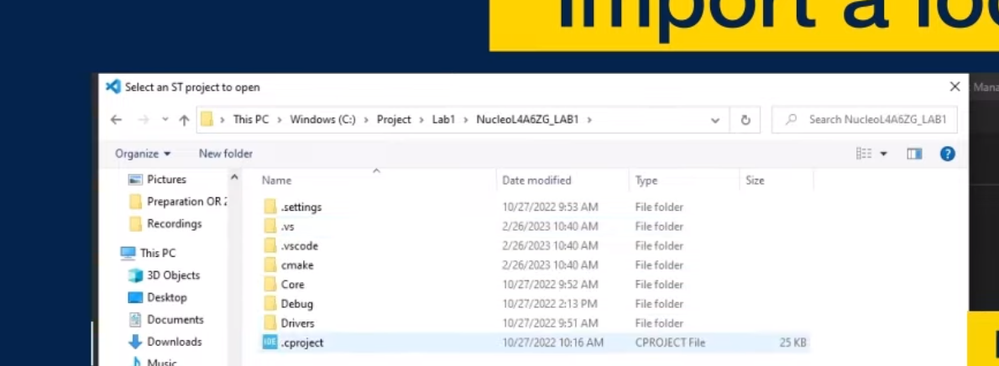Expand the view options dropdown arrow

[x=884, y=154]
